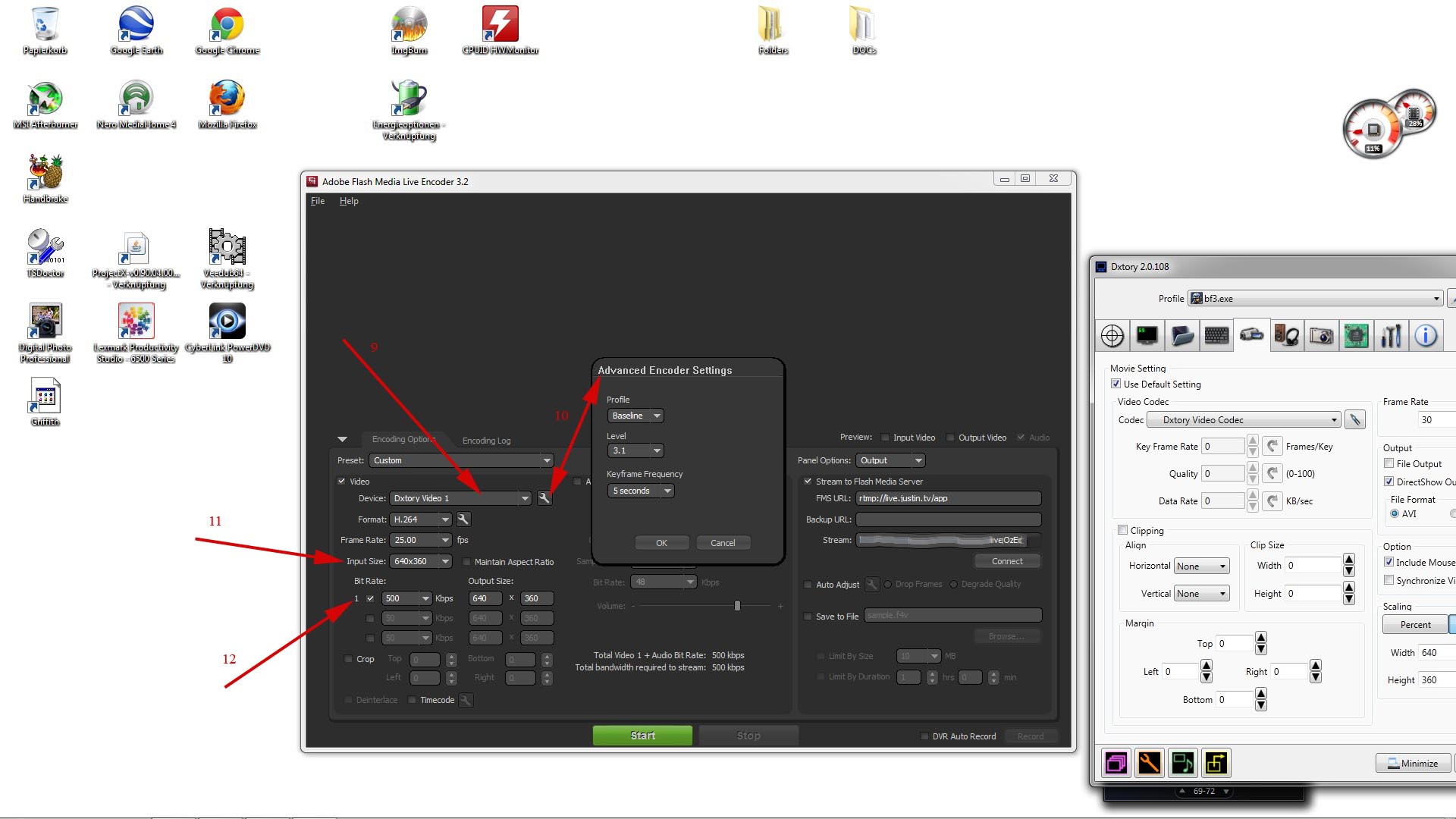Toggle Maintain Aspect Ratio checkbox

(467, 562)
